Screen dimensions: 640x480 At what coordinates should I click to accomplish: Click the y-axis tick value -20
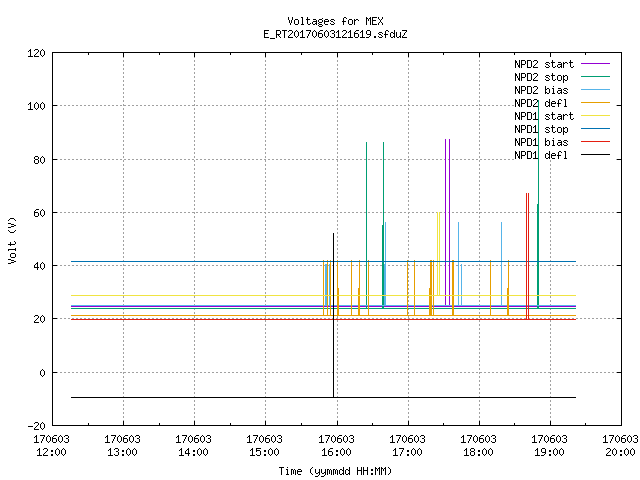coord(36,426)
